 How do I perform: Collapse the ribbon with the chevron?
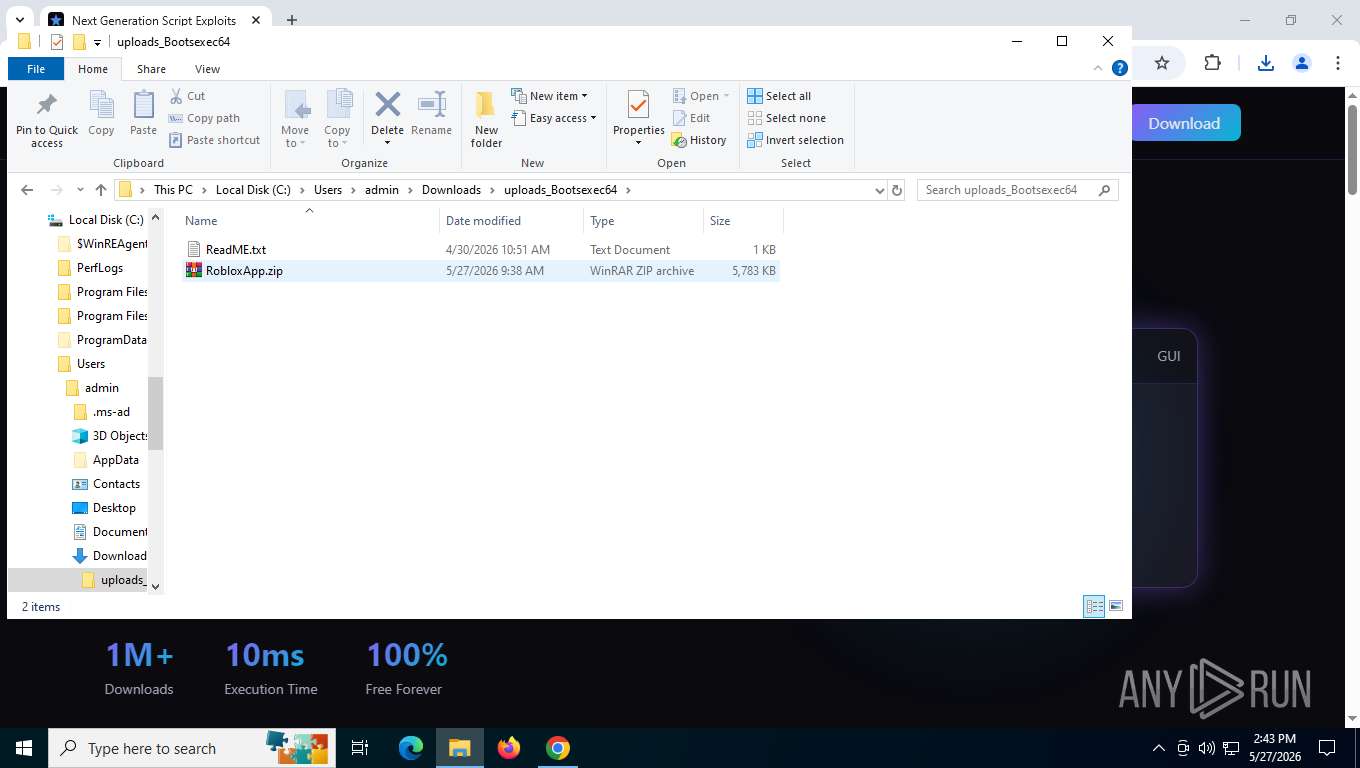(x=1099, y=68)
